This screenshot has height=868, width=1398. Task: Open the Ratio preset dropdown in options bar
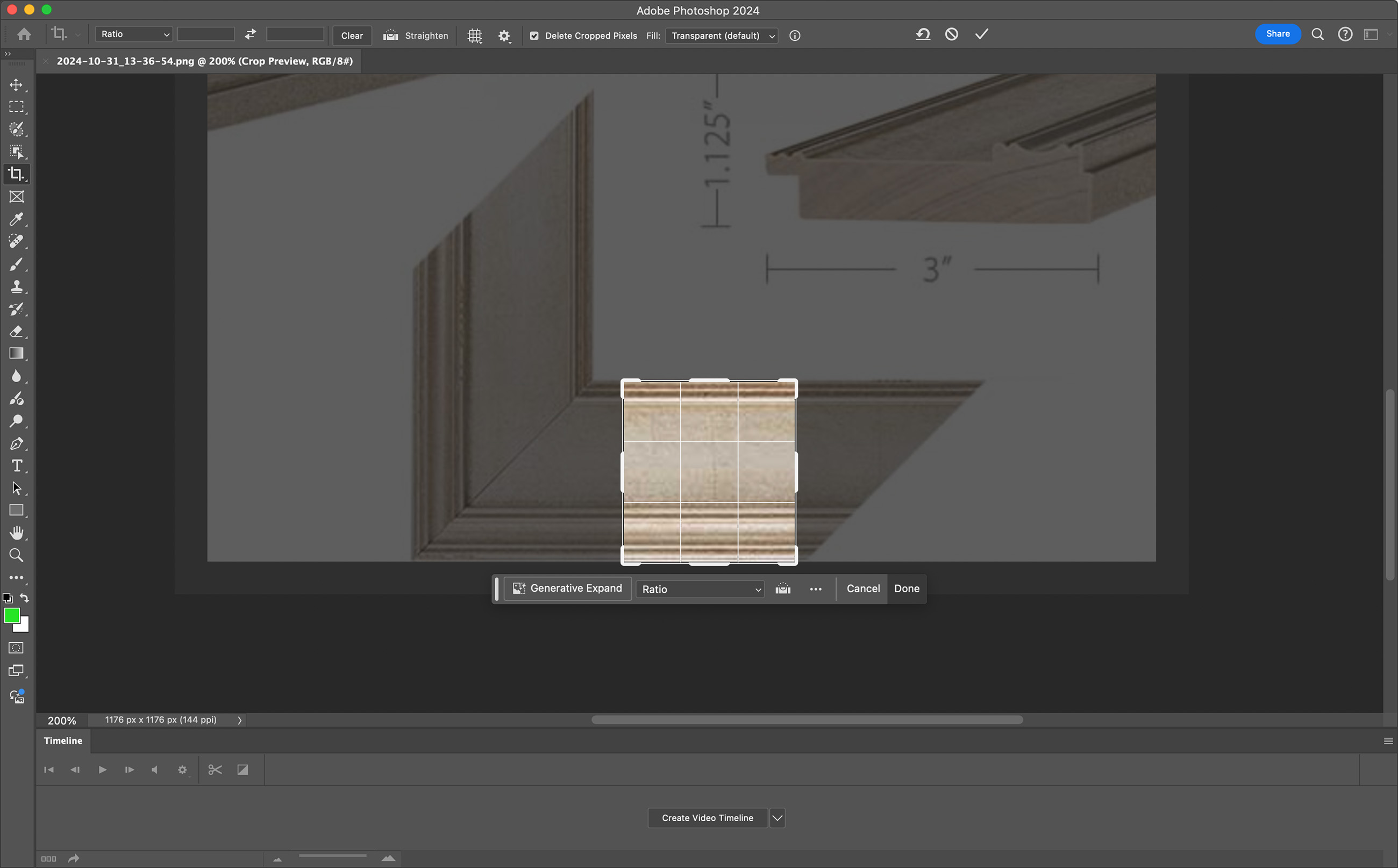[134, 34]
